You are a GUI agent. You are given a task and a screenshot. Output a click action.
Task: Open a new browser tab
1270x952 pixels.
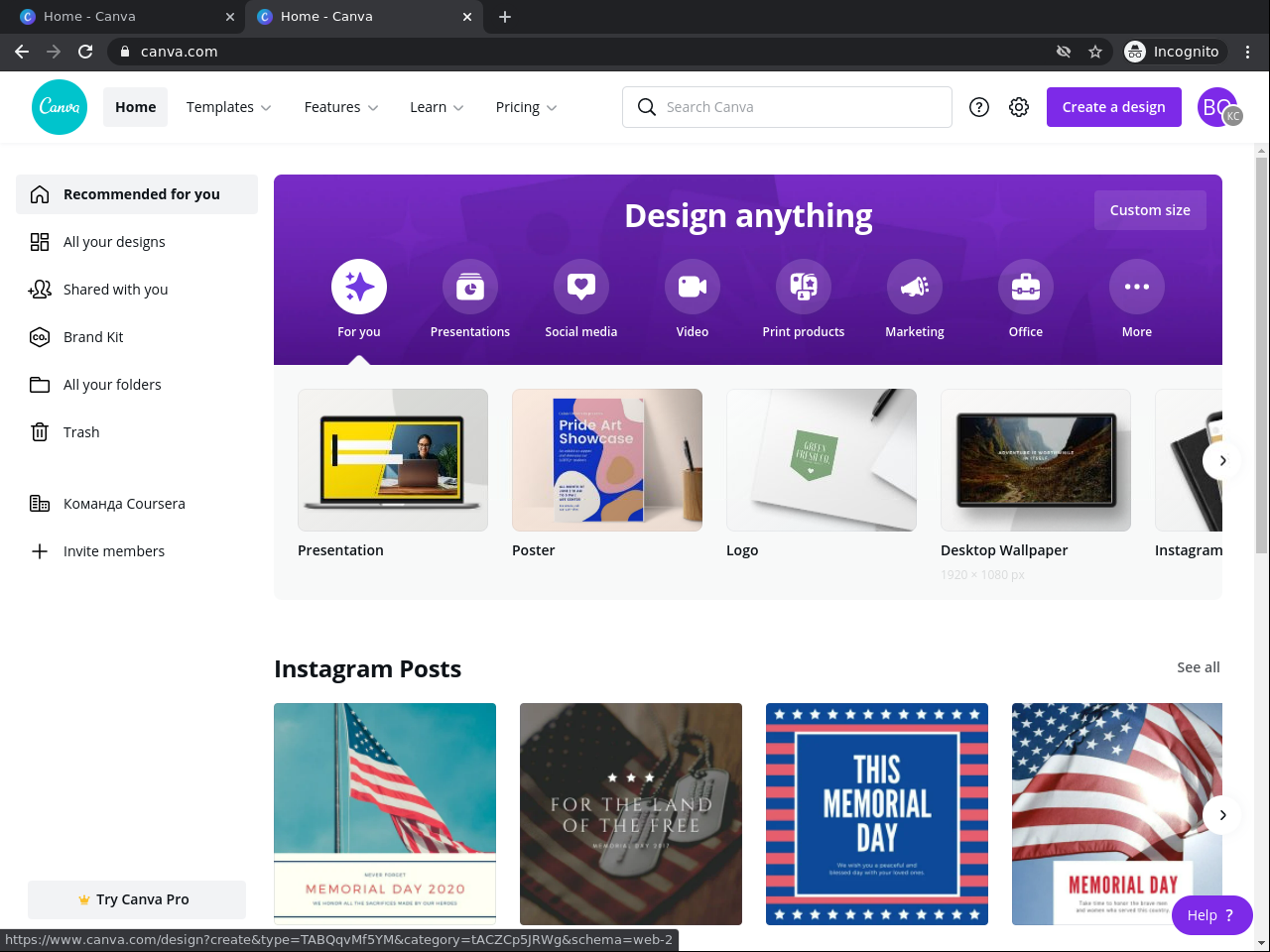[505, 17]
